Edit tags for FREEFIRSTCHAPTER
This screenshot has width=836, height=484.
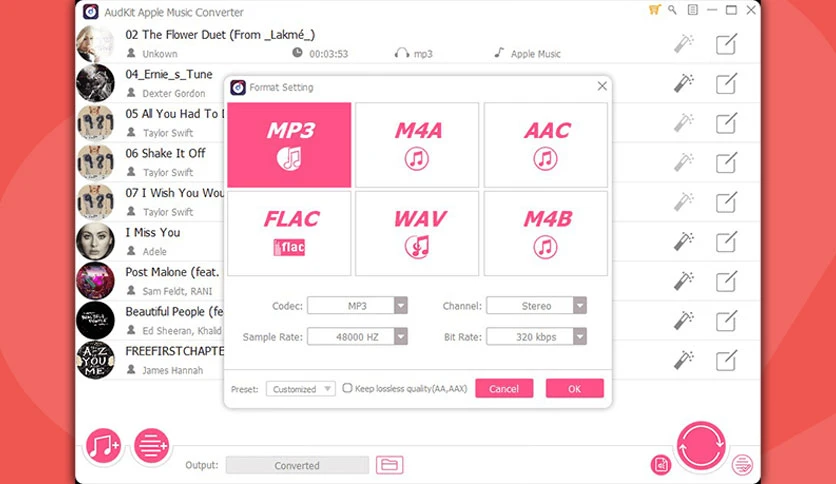click(726, 360)
